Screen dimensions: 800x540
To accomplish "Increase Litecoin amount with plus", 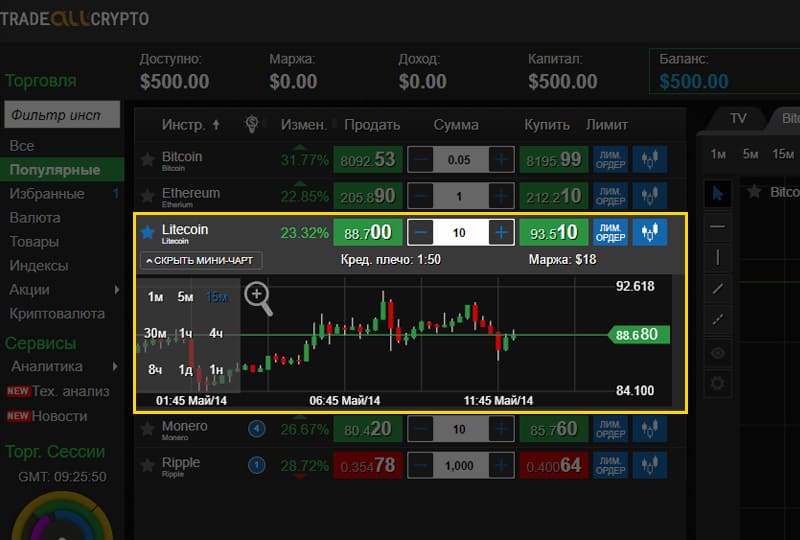I will [501, 233].
